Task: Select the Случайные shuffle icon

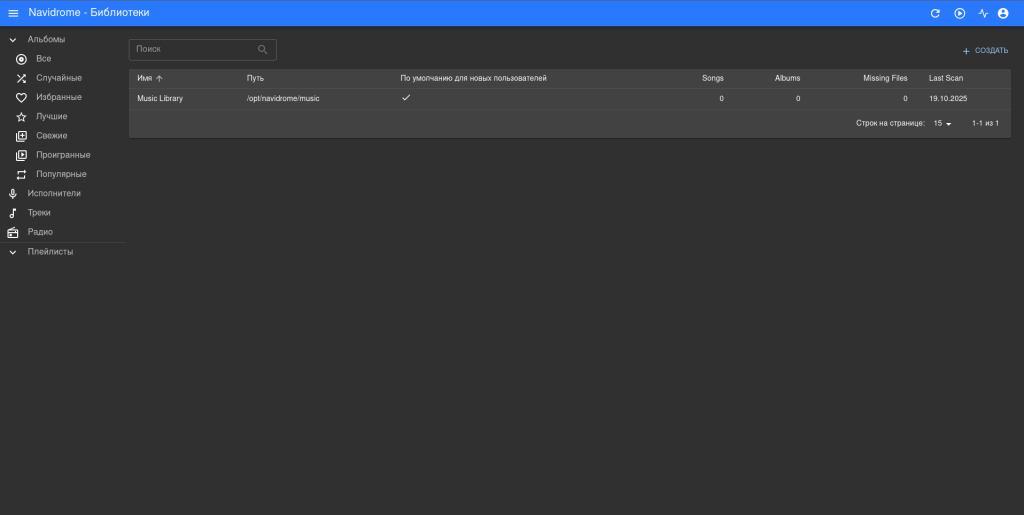Action: 21,78
